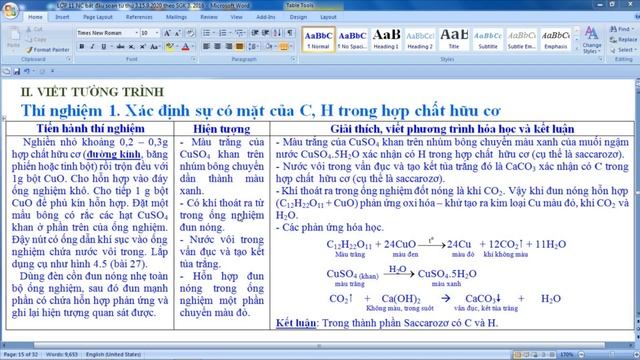Toggle Justify alignment
640x360 pixels.
[x=240, y=47]
